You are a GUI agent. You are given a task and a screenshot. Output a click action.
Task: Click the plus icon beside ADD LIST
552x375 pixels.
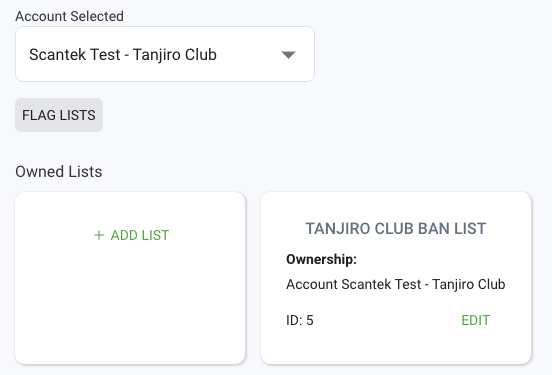tap(99, 235)
